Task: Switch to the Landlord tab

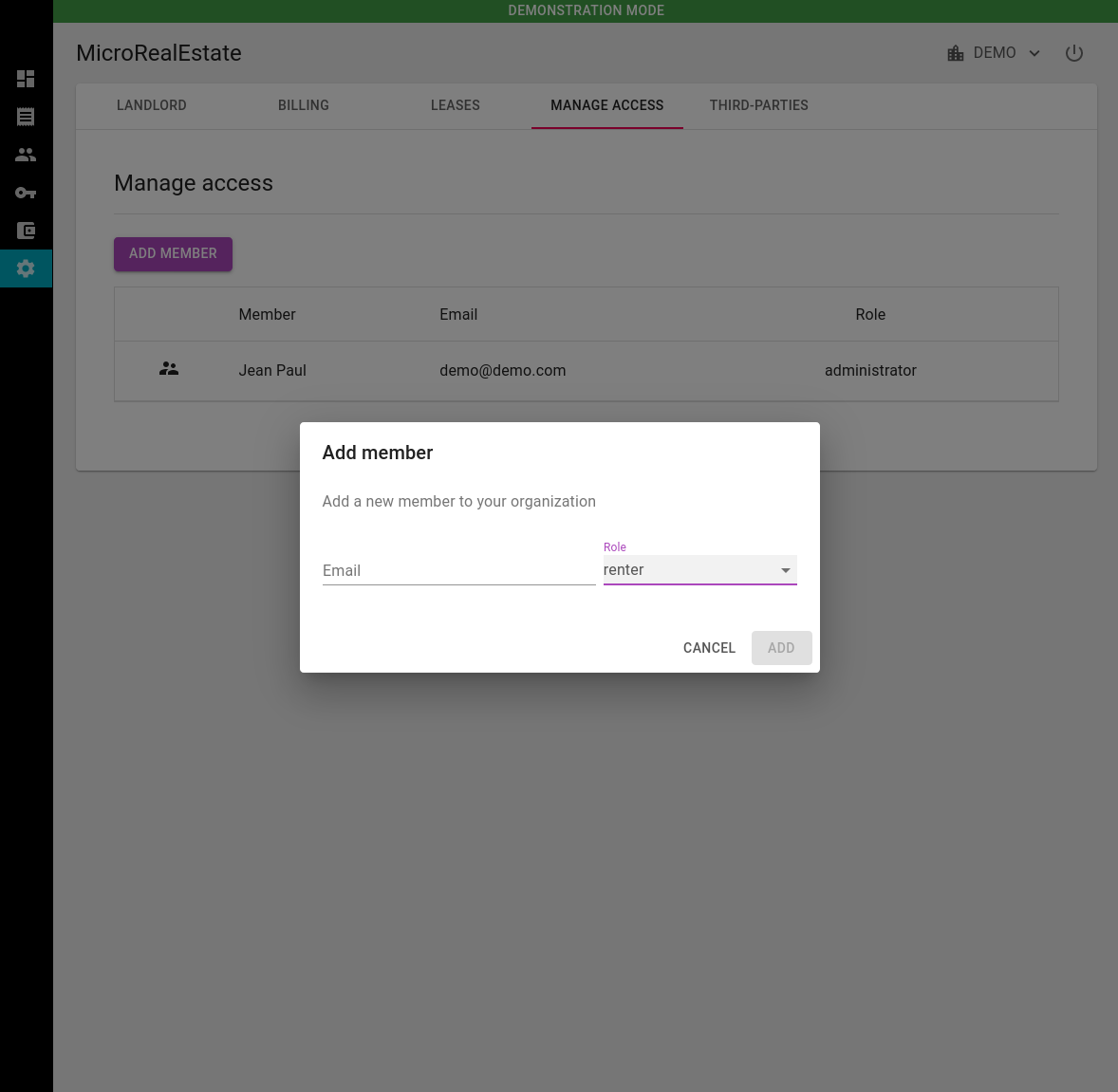Action: click(x=152, y=105)
